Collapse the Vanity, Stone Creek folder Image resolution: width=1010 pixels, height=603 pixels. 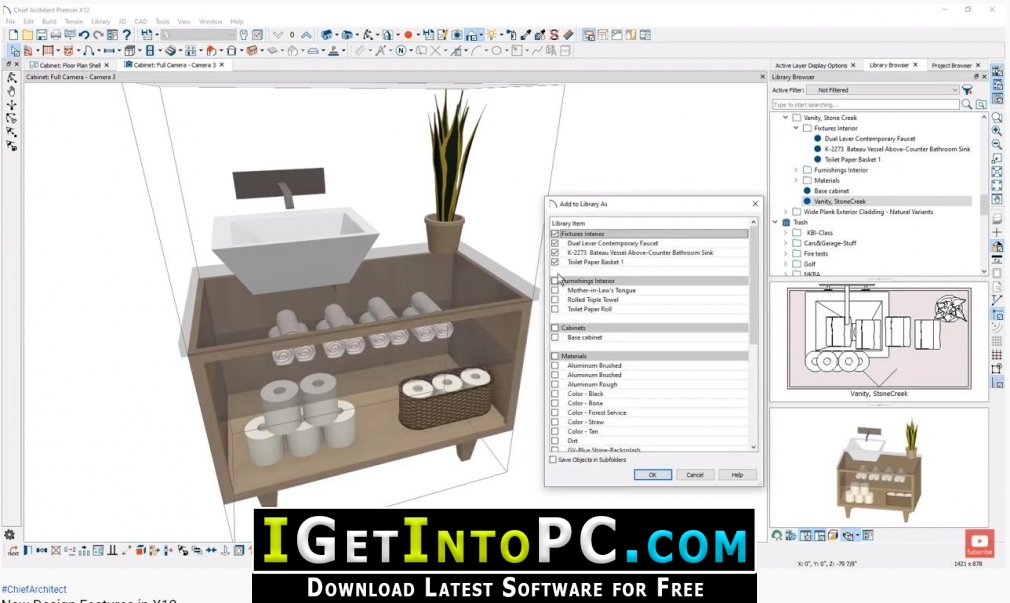[x=785, y=118]
